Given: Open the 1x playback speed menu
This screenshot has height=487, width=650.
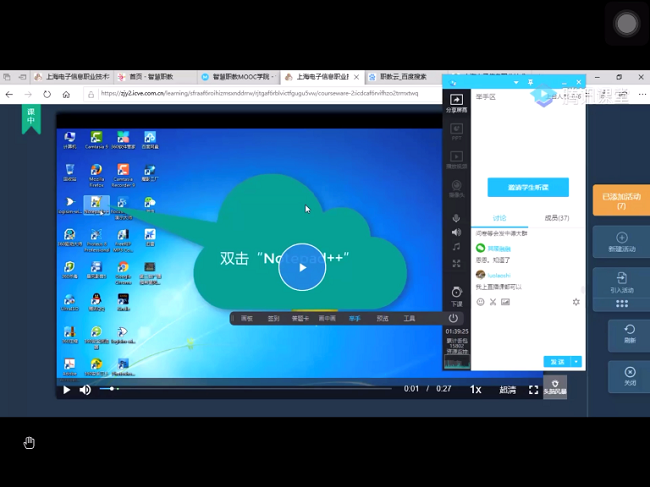Looking at the screenshot, I should pos(476,389).
